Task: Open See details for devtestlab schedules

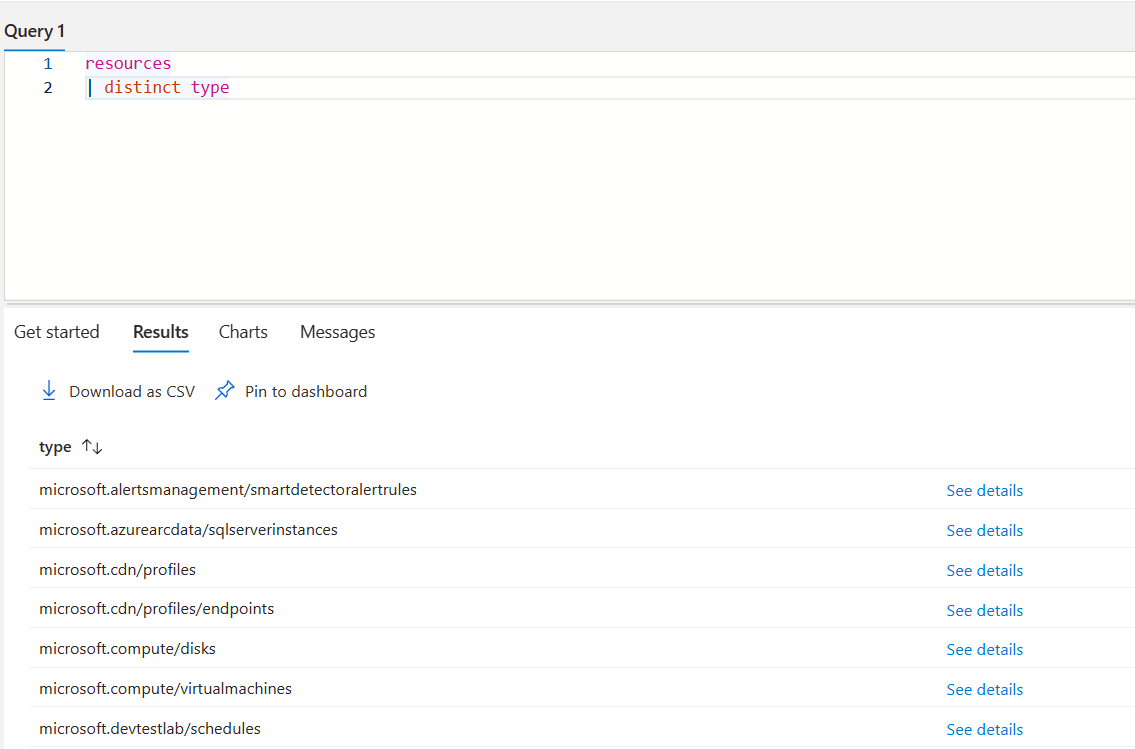Action: [984, 729]
